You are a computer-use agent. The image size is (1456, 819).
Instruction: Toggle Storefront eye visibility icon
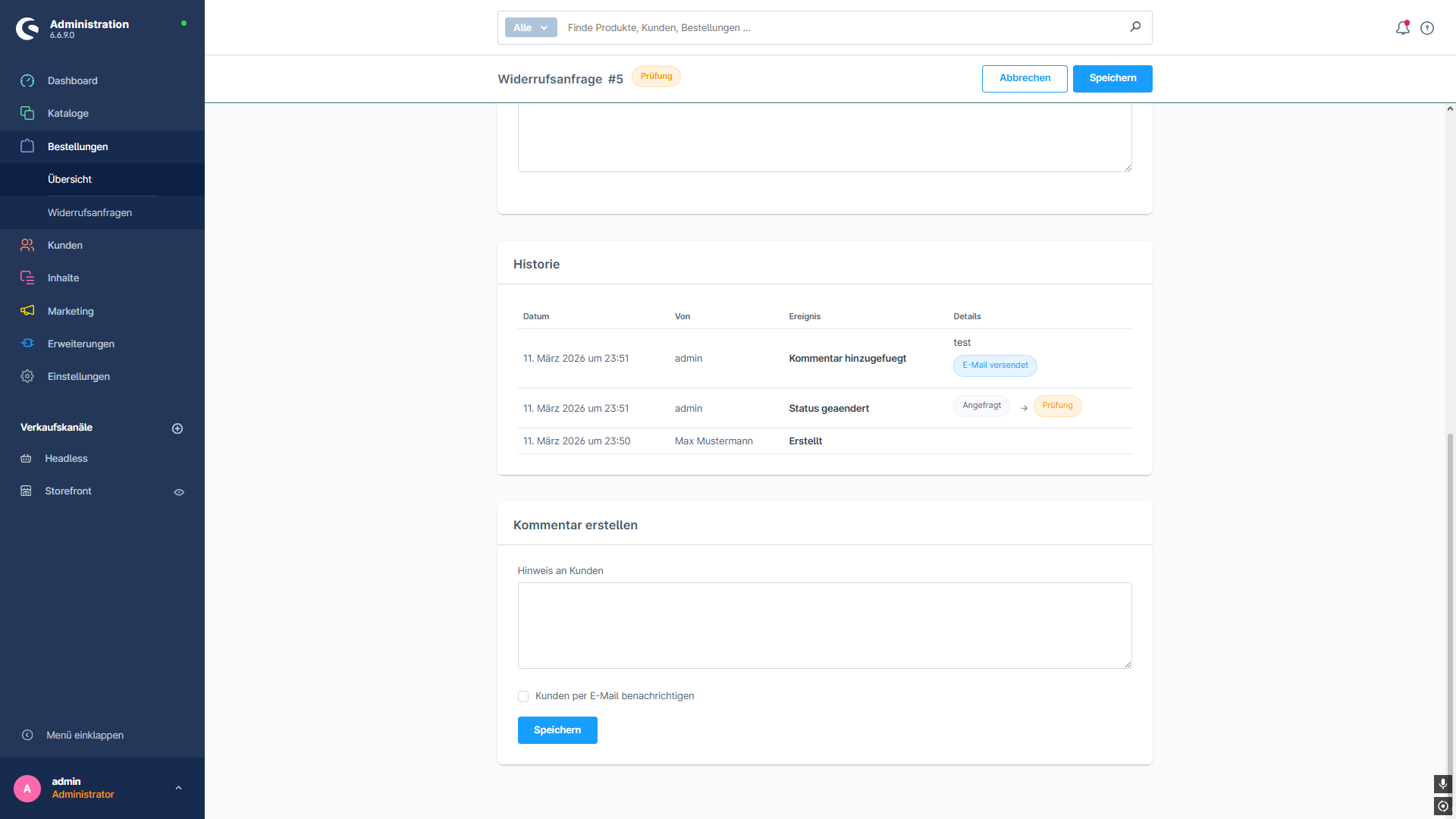[x=179, y=492]
